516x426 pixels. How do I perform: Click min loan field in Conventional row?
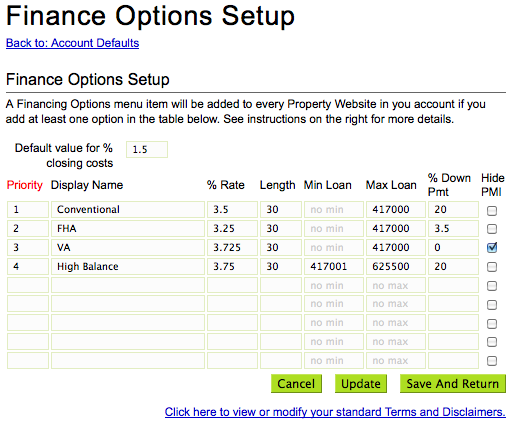point(334,210)
